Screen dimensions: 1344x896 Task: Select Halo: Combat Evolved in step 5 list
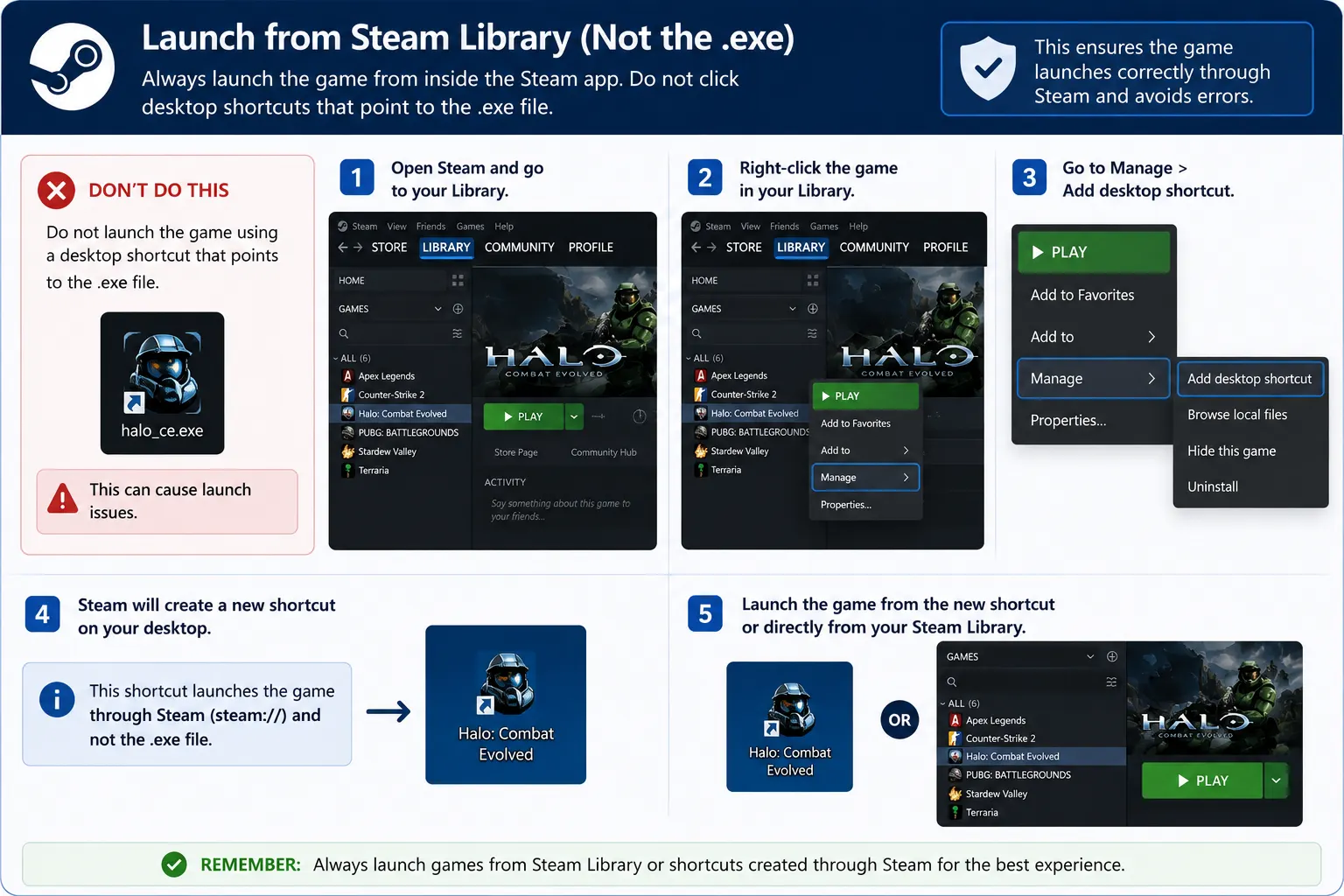[x=1032, y=757]
